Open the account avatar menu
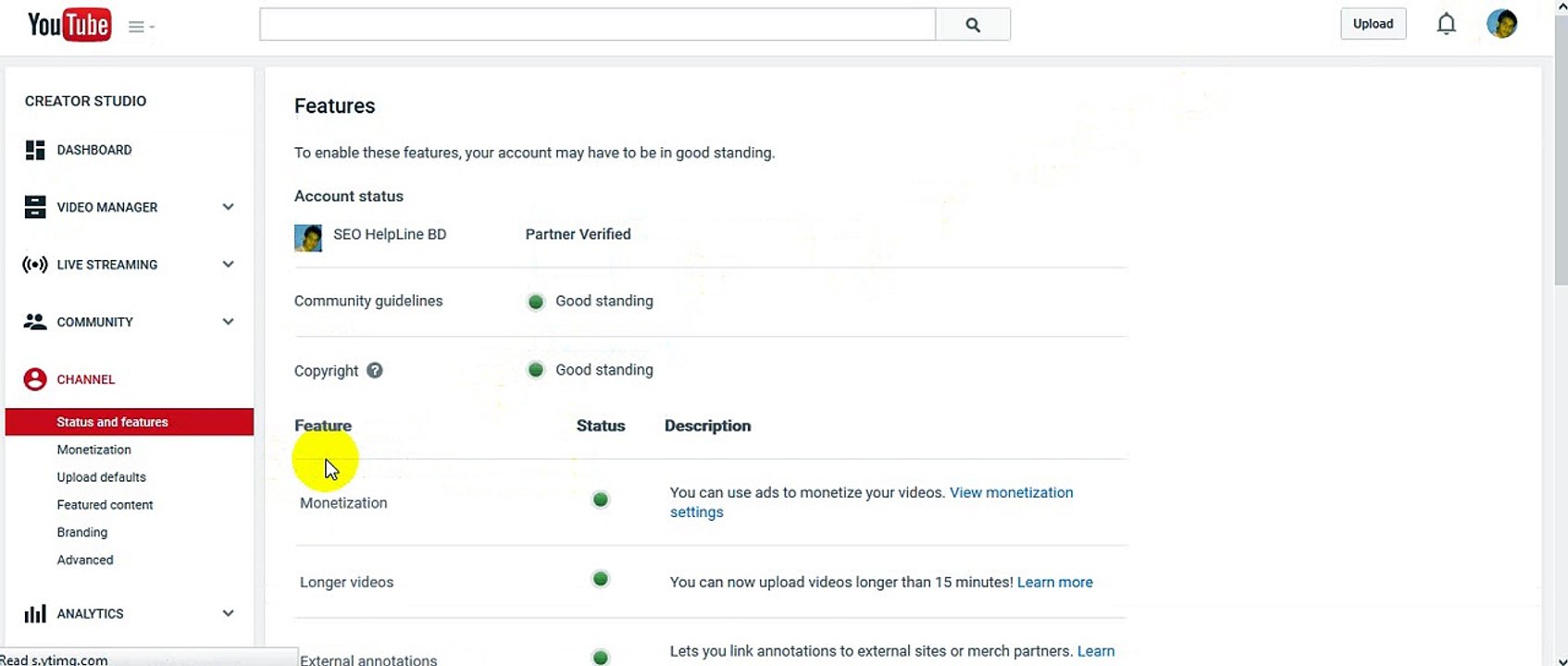 coord(1502,24)
